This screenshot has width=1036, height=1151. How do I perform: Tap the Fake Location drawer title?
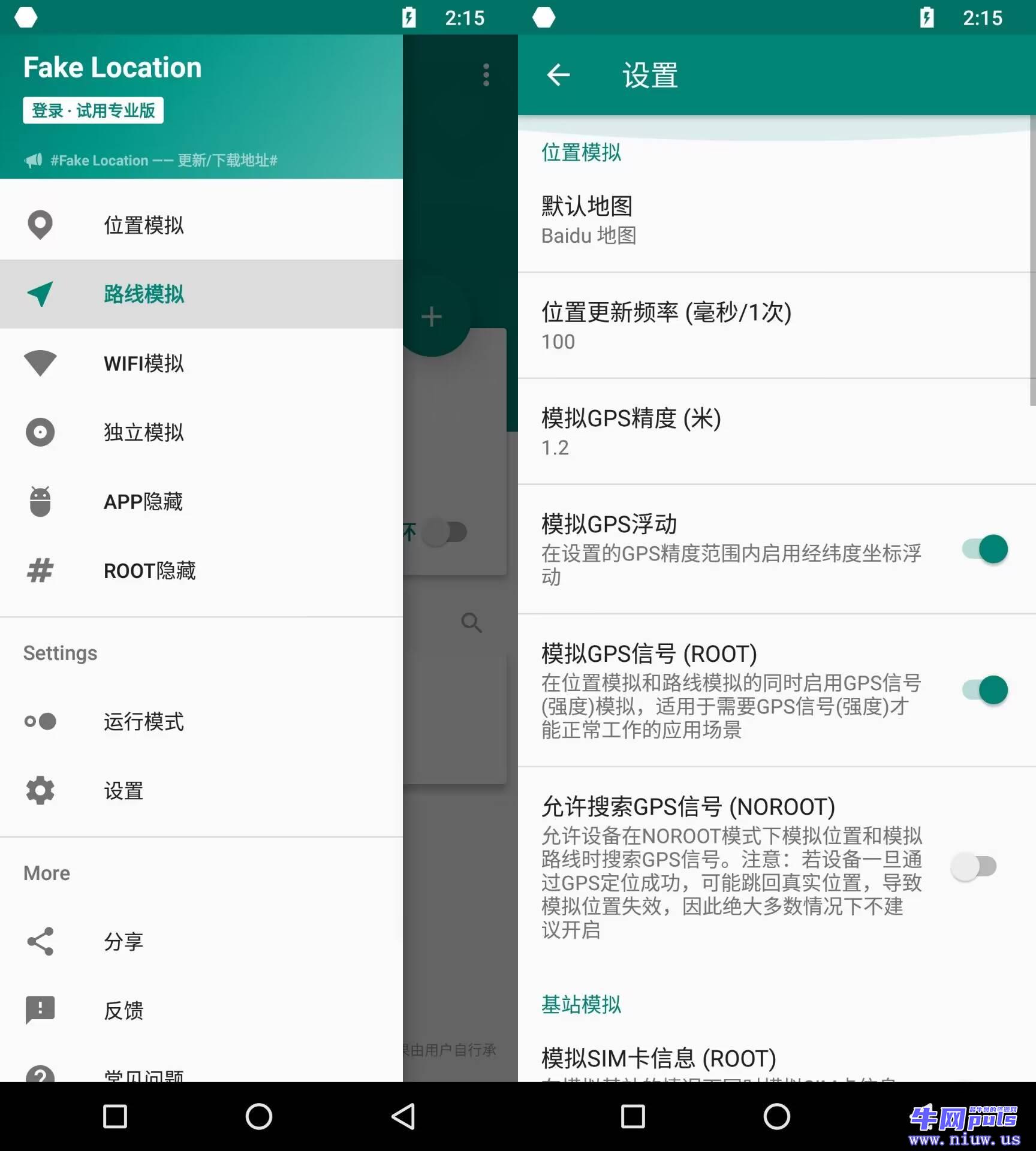coord(113,67)
